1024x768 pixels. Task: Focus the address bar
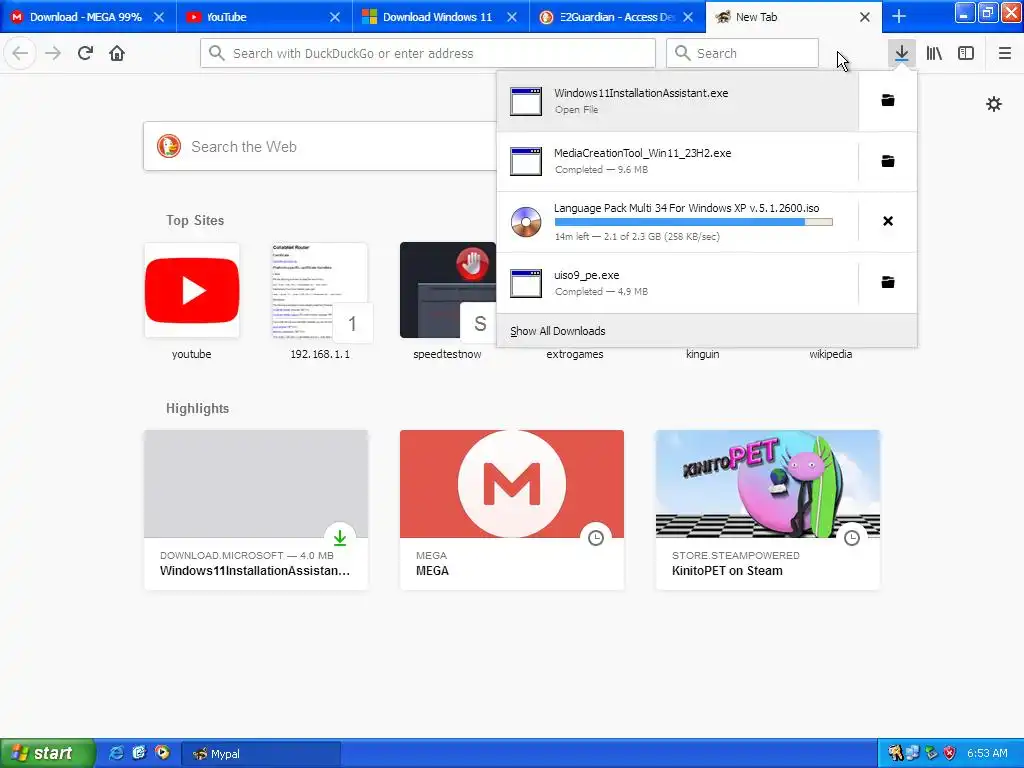428,53
